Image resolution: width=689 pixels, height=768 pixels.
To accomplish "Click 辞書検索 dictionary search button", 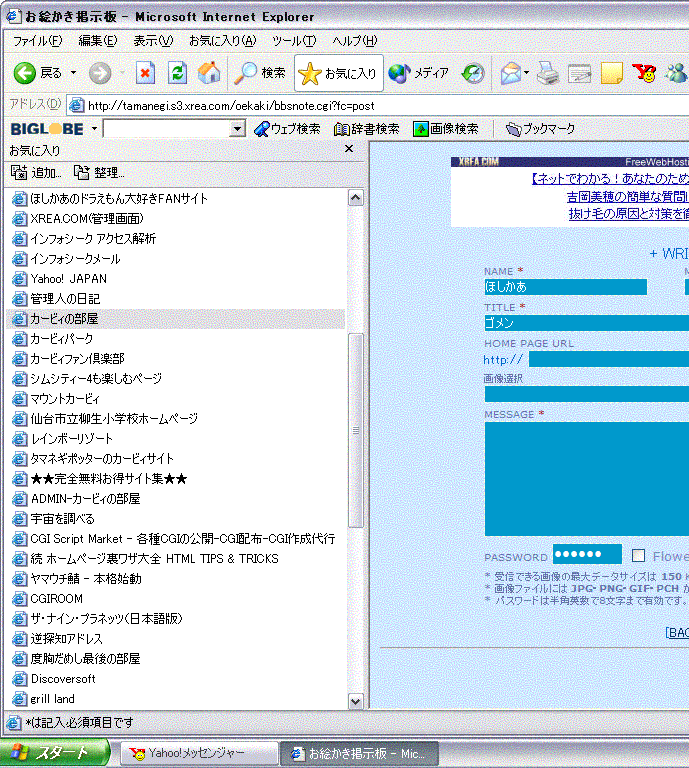I will coord(367,129).
